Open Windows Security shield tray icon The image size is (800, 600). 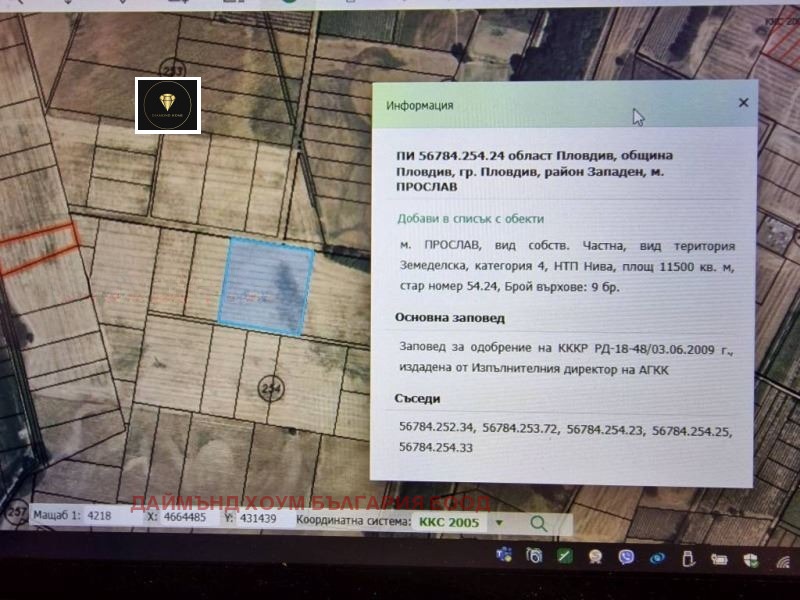coord(750,559)
